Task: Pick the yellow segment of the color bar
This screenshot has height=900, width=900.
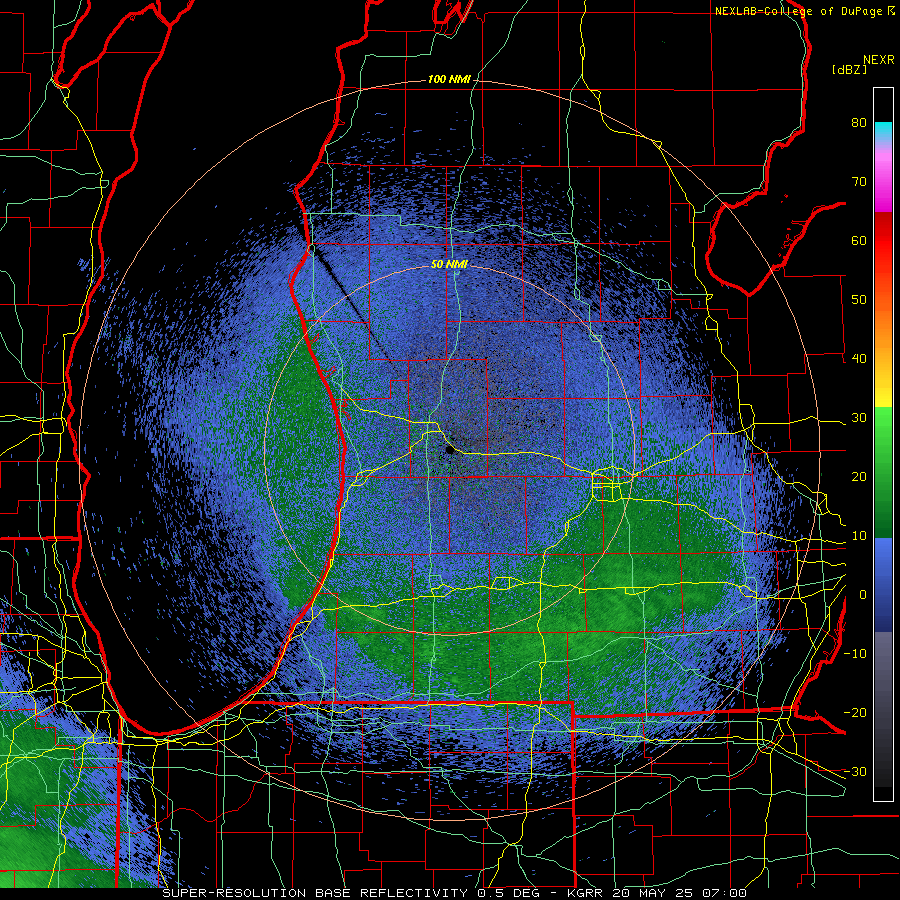Action: pos(883,390)
